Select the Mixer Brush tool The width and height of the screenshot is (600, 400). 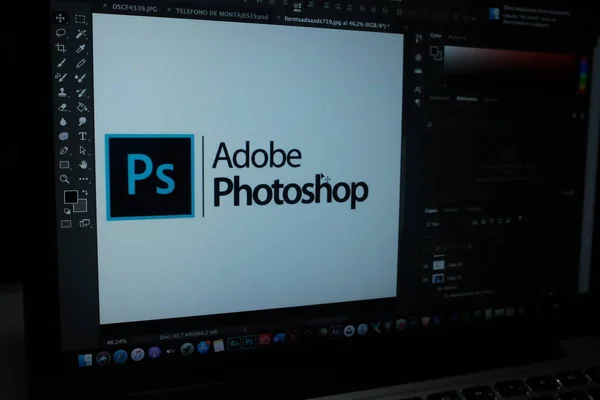80,78
